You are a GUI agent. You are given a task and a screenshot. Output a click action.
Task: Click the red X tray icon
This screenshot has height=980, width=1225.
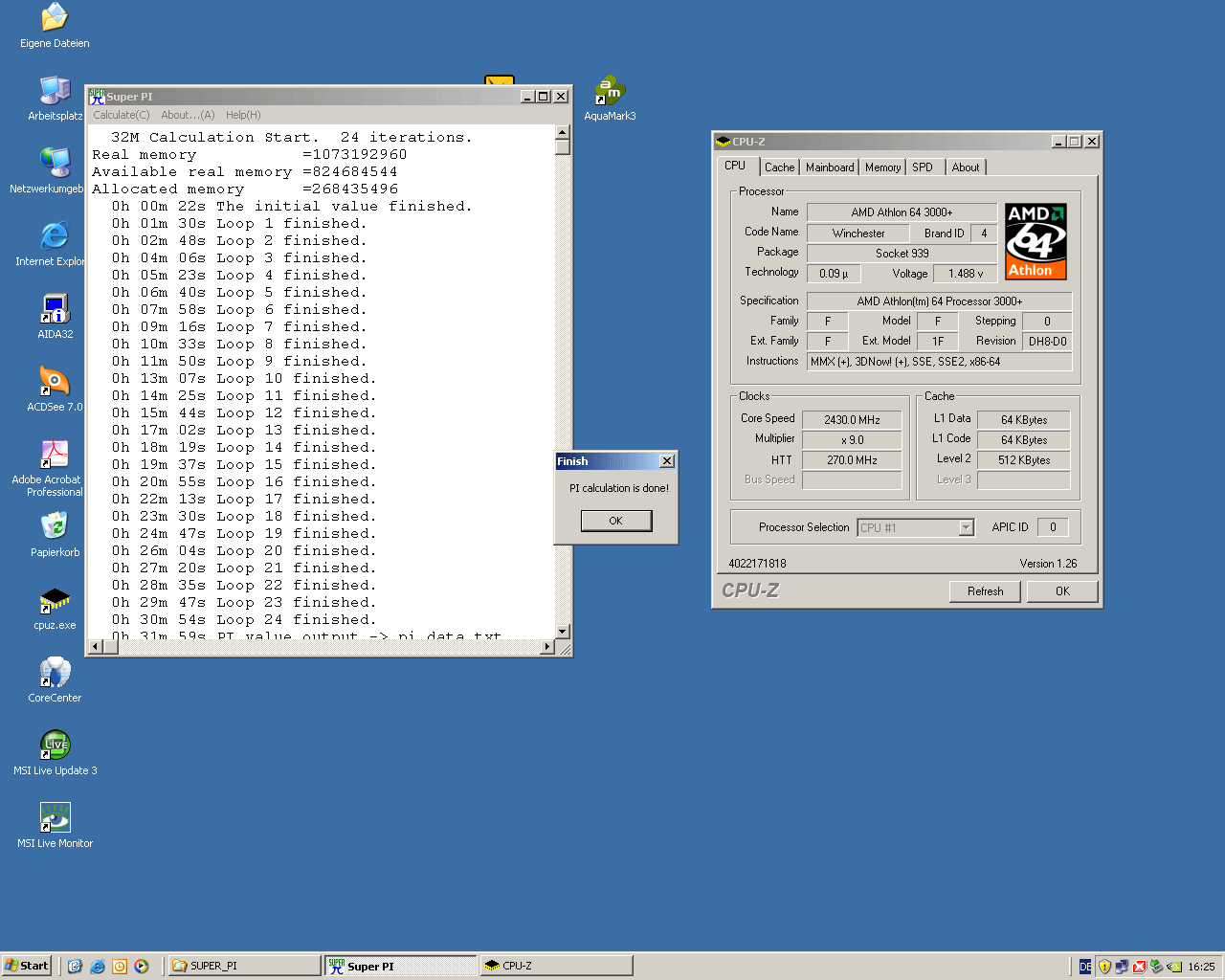[x=1139, y=967]
